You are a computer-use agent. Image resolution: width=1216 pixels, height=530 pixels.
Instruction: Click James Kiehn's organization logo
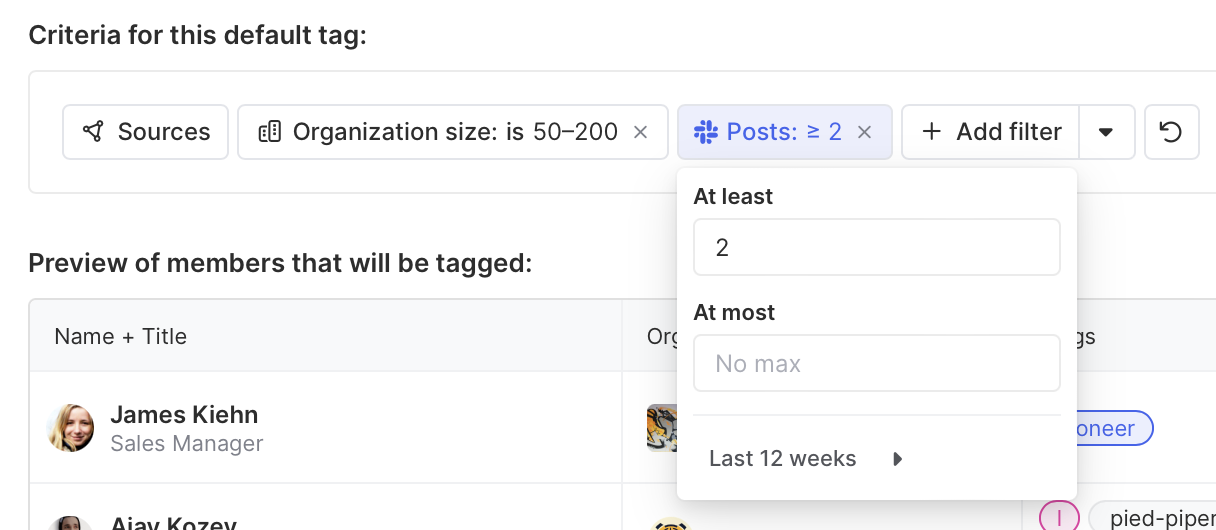click(x=662, y=428)
